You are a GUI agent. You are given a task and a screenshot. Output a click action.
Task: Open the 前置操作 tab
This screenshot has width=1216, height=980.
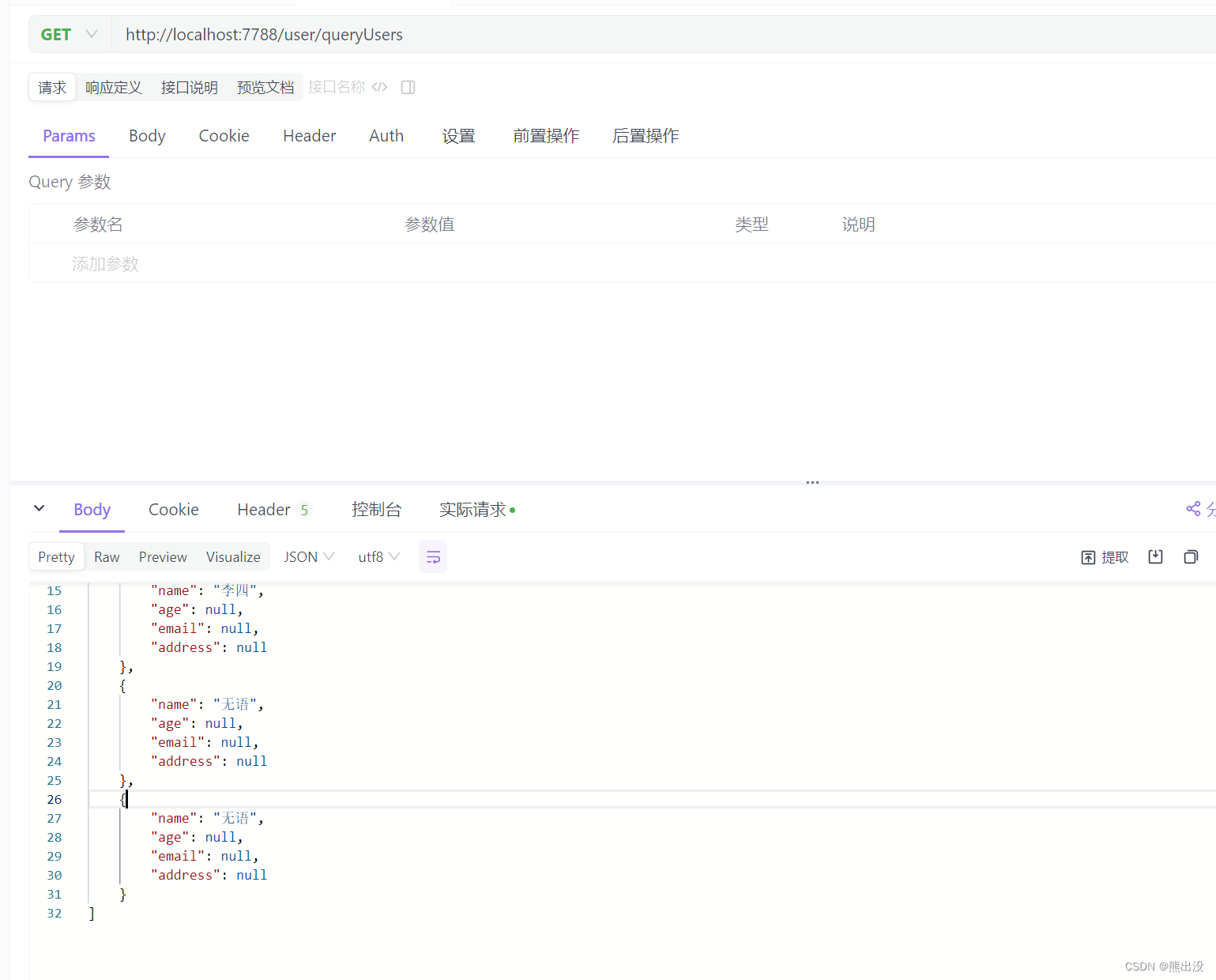pos(546,136)
